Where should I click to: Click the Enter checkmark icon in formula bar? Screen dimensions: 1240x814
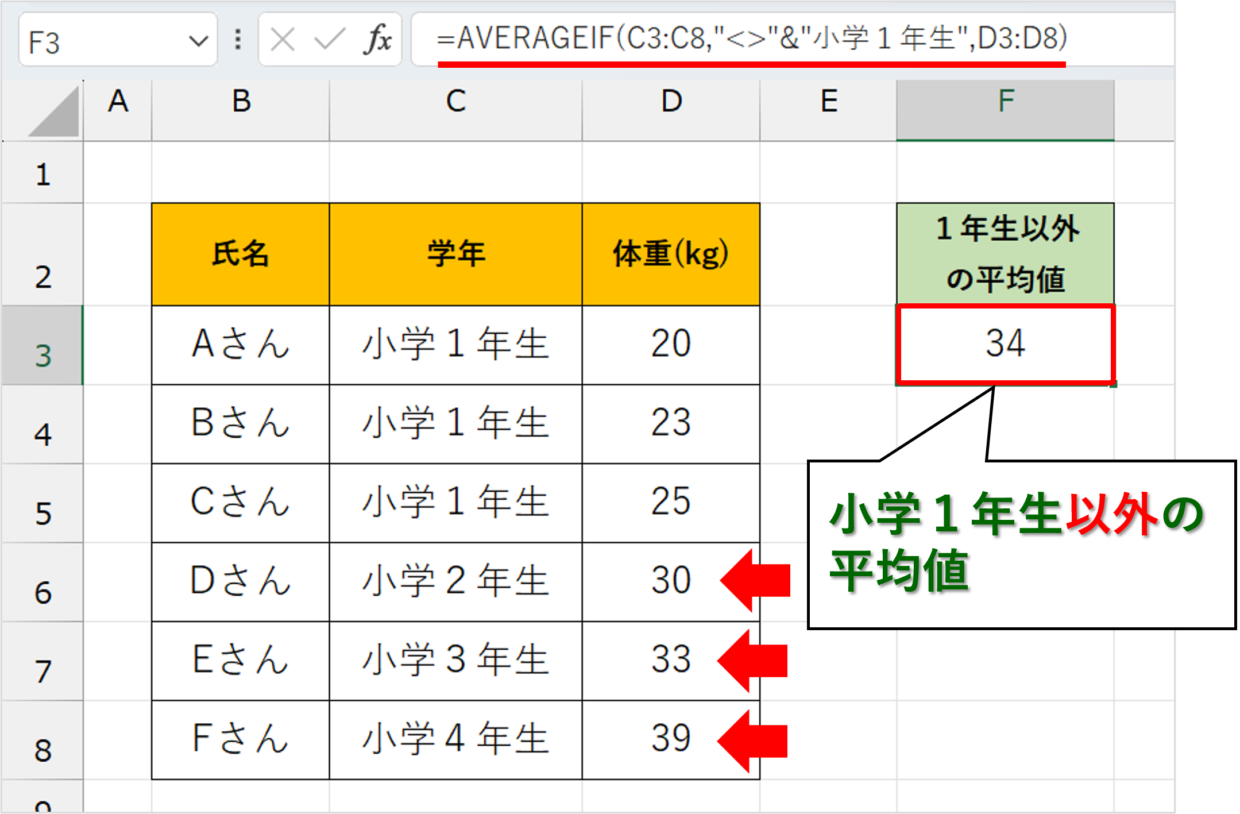click(x=329, y=40)
